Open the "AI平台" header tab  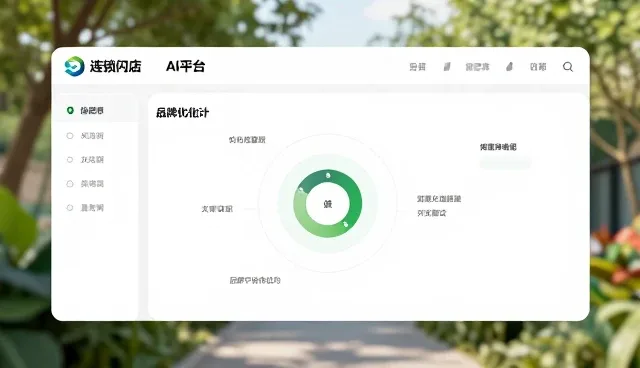(x=185, y=66)
